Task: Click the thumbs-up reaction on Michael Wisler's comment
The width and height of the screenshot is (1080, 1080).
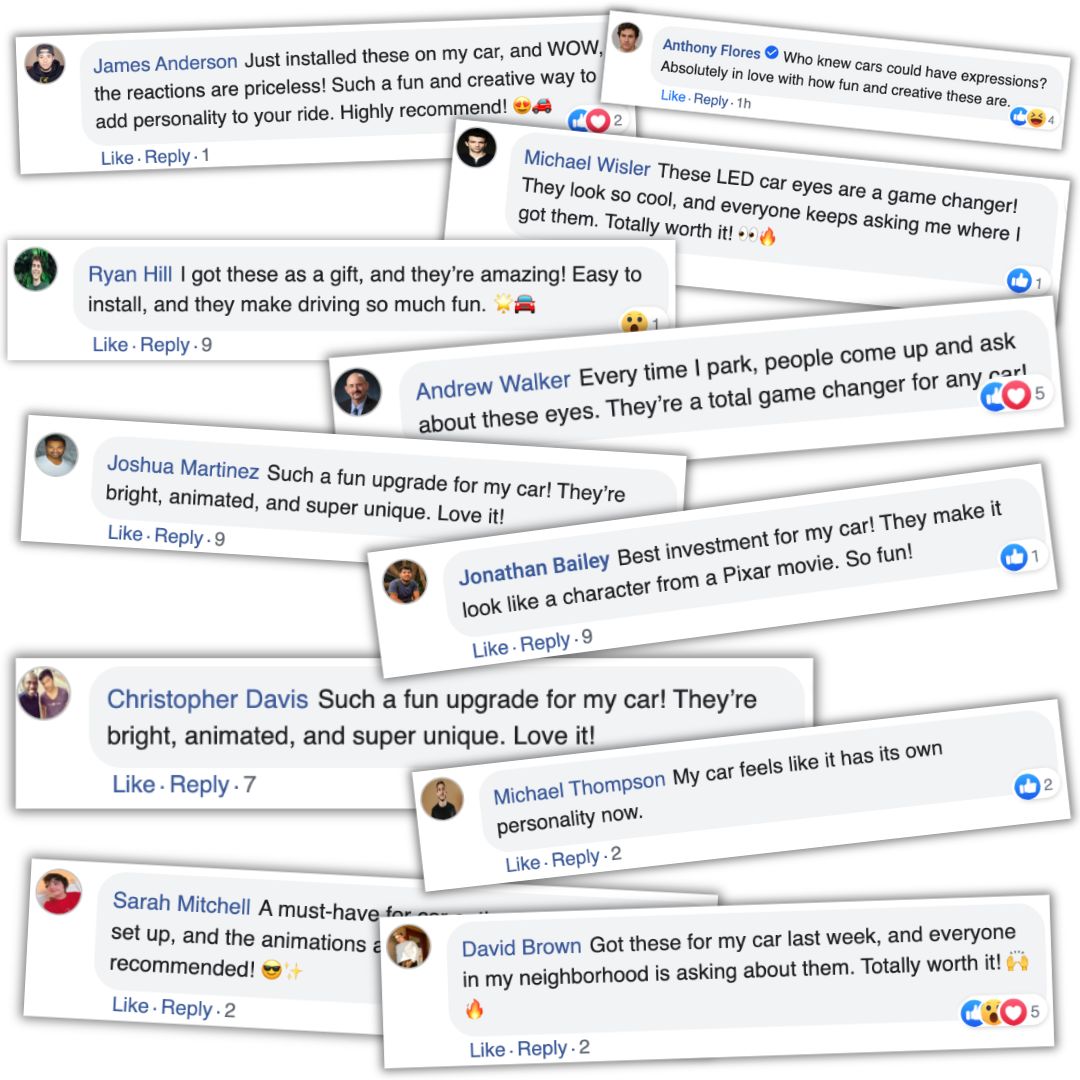Action: [x=1019, y=281]
